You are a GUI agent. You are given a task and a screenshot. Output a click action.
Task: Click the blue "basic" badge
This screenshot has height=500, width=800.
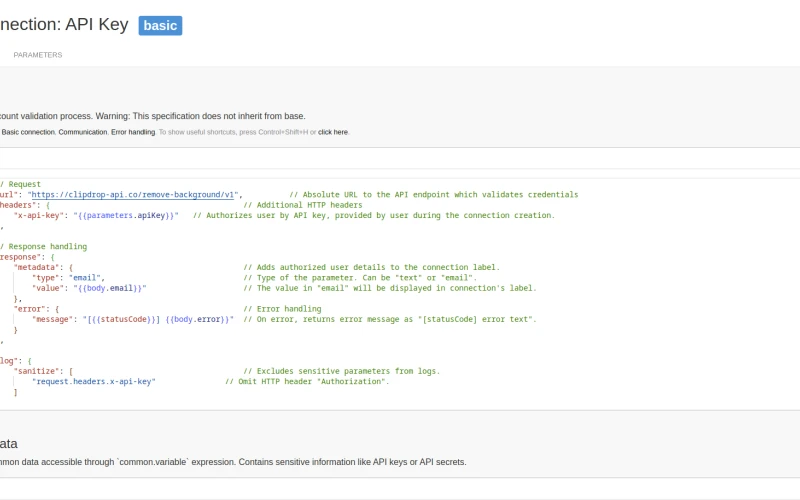tap(160, 26)
